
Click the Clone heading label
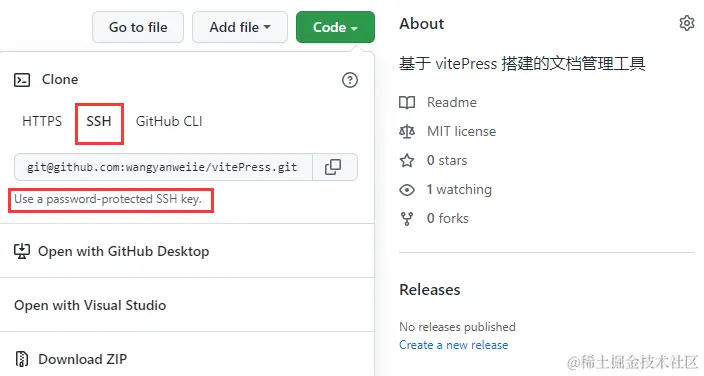pos(60,80)
